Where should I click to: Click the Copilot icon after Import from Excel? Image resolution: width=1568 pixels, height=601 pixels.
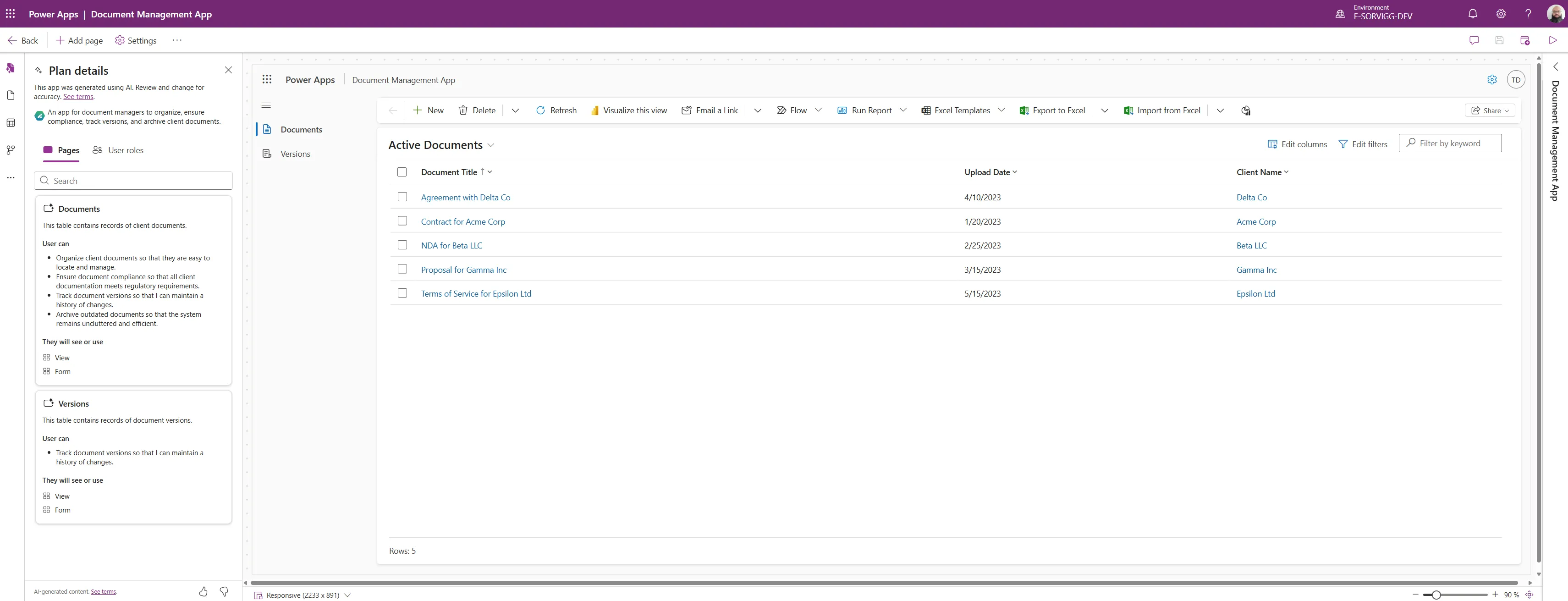point(1246,110)
